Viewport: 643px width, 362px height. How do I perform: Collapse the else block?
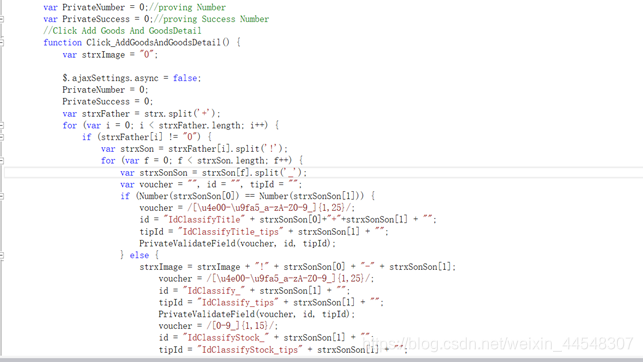[x=1, y=255]
